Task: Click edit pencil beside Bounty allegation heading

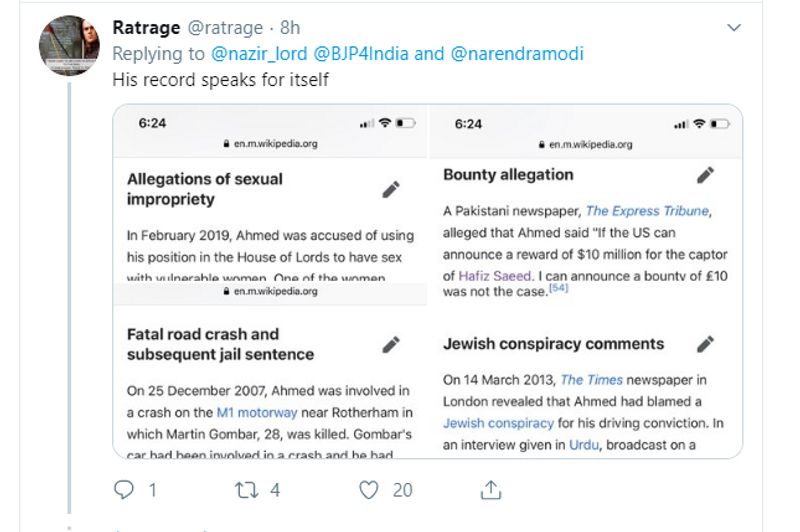Action: point(706,175)
